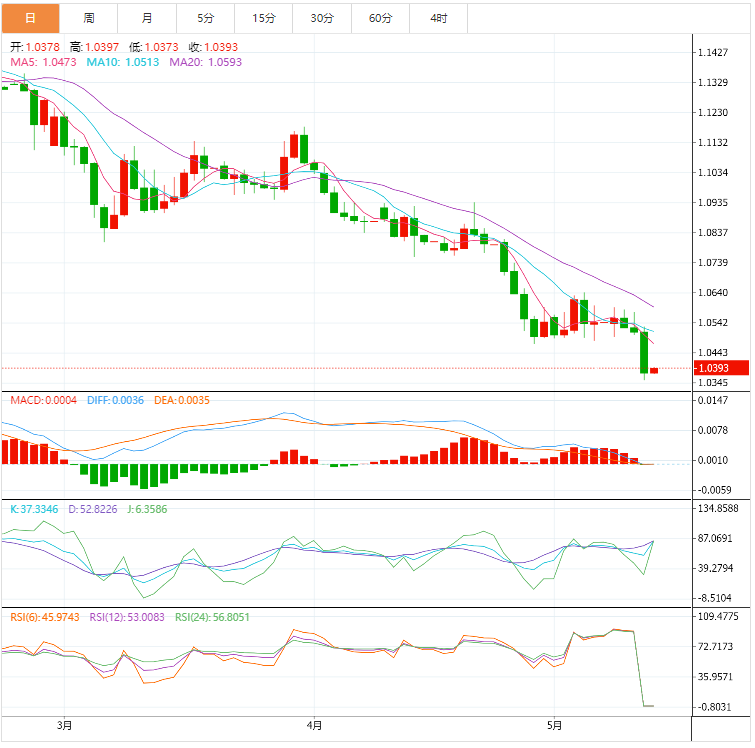
Task: Click the DEA:0.0035 label
Action: [182, 400]
